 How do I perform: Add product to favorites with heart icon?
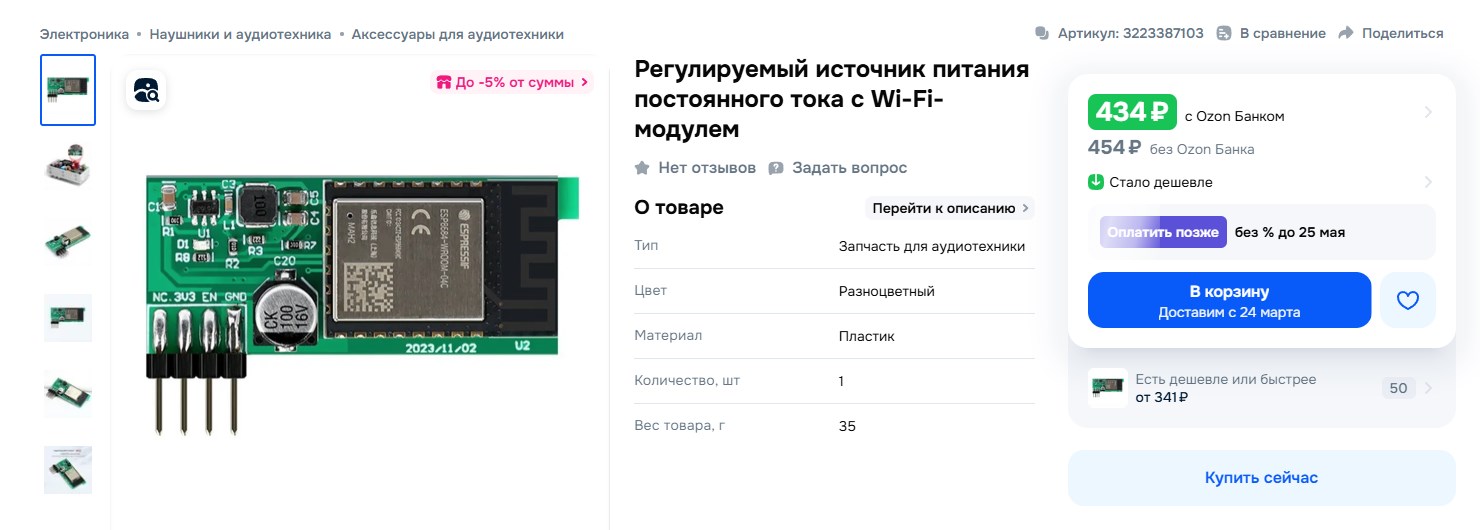pos(1407,300)
